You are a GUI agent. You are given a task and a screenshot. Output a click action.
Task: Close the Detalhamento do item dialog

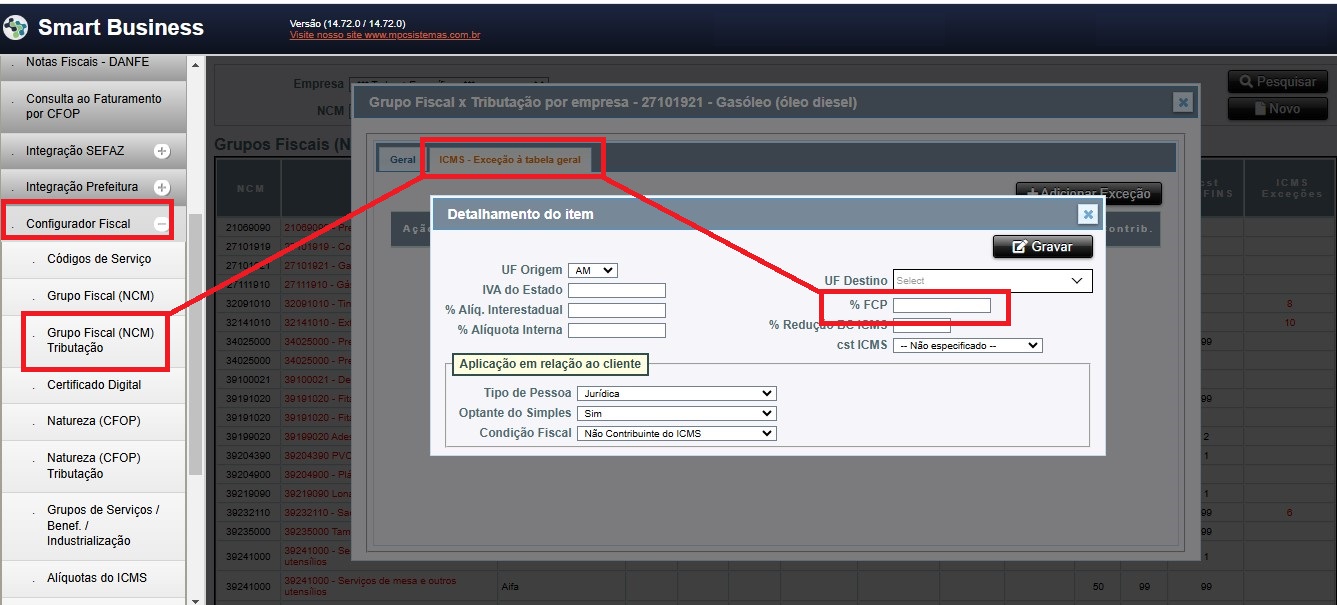point(1088,214)
